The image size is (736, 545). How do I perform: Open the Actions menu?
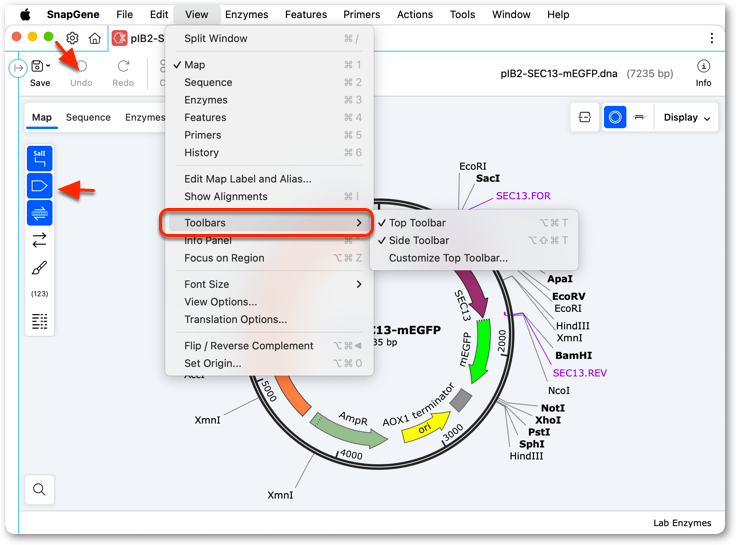pos(415,15)
